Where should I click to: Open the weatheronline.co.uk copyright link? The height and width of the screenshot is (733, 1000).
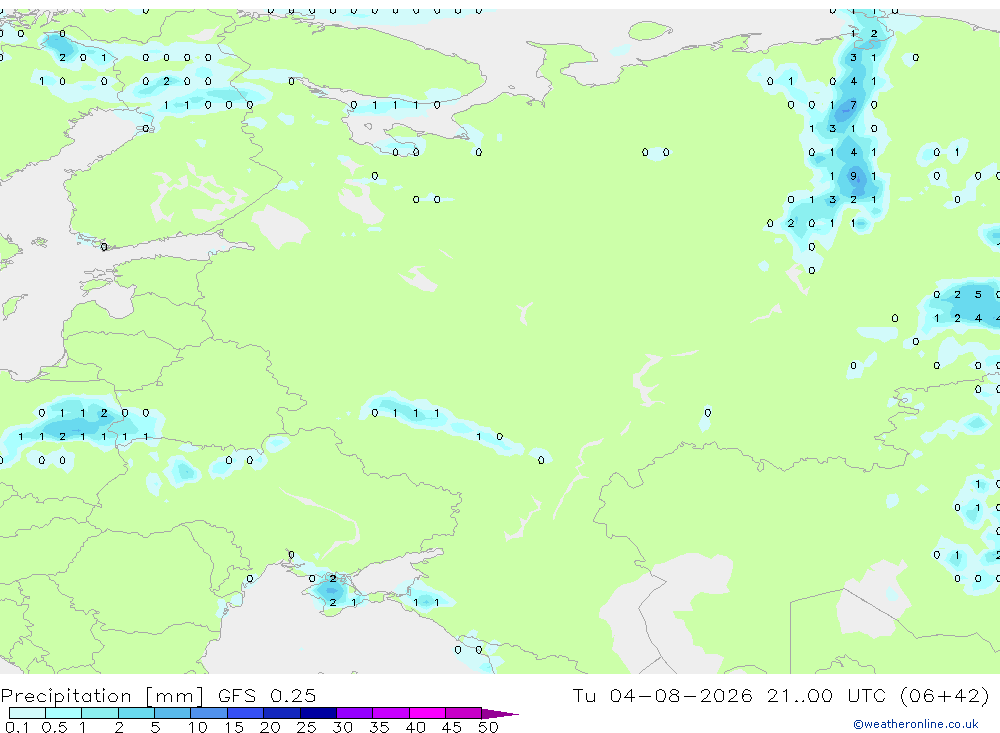[x=916, y=724]
